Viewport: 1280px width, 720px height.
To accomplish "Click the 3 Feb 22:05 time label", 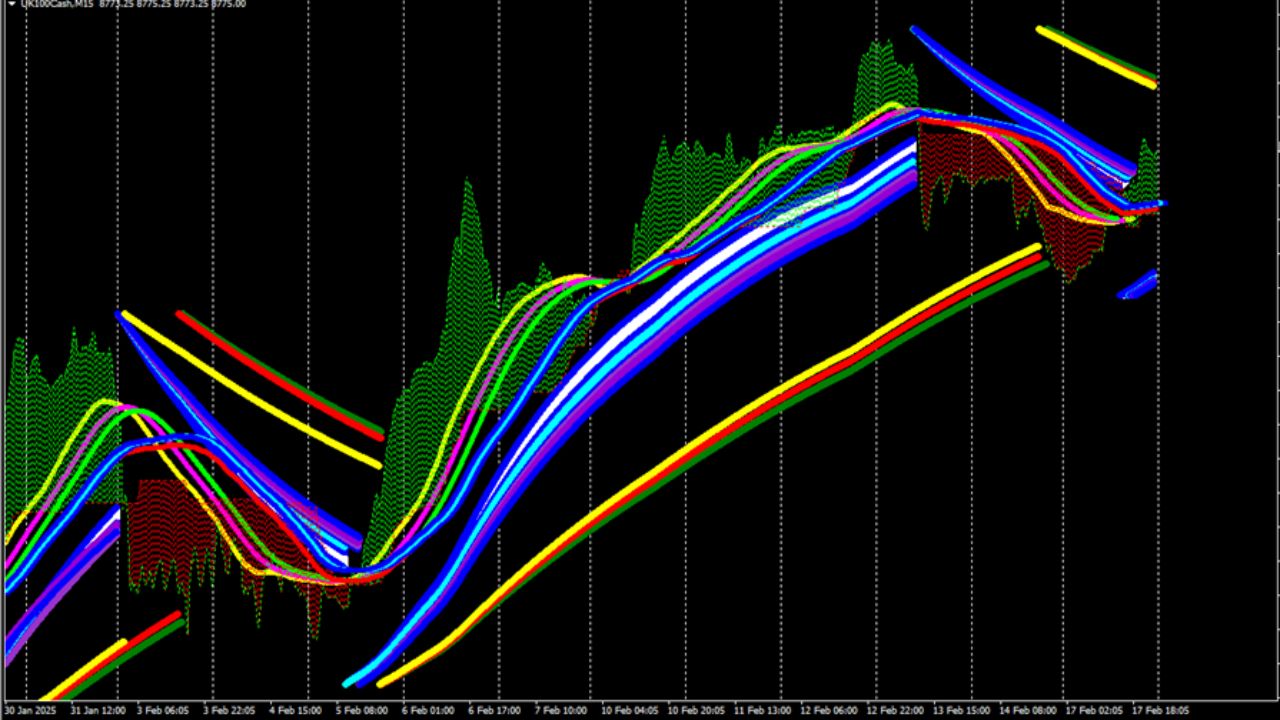I will pyautogui.click(x=231, y=711).
